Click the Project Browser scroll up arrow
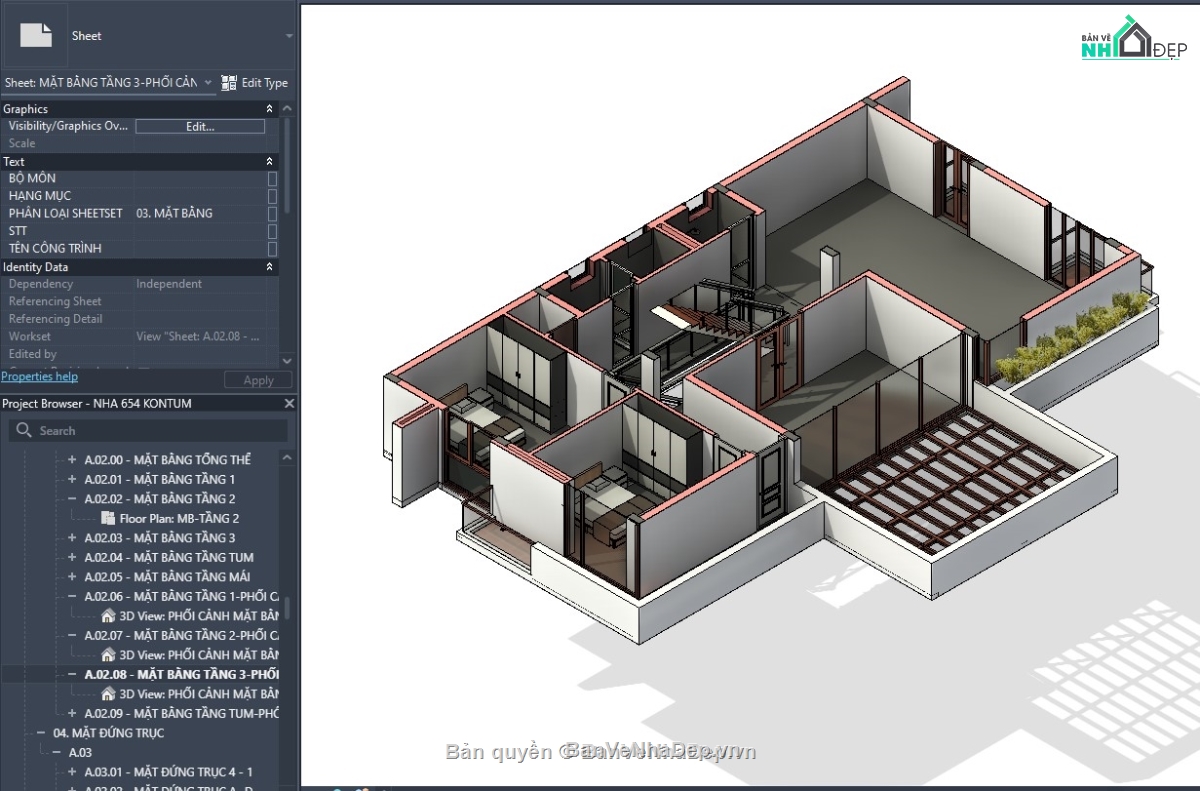This screenshot has height=791, width=1200. click(x=288, y=457)
